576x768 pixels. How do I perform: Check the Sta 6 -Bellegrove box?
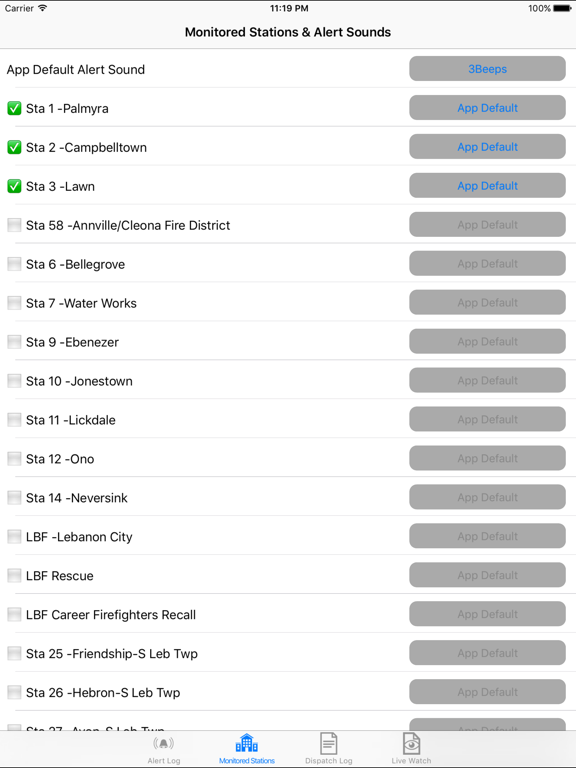coord(14,264)
